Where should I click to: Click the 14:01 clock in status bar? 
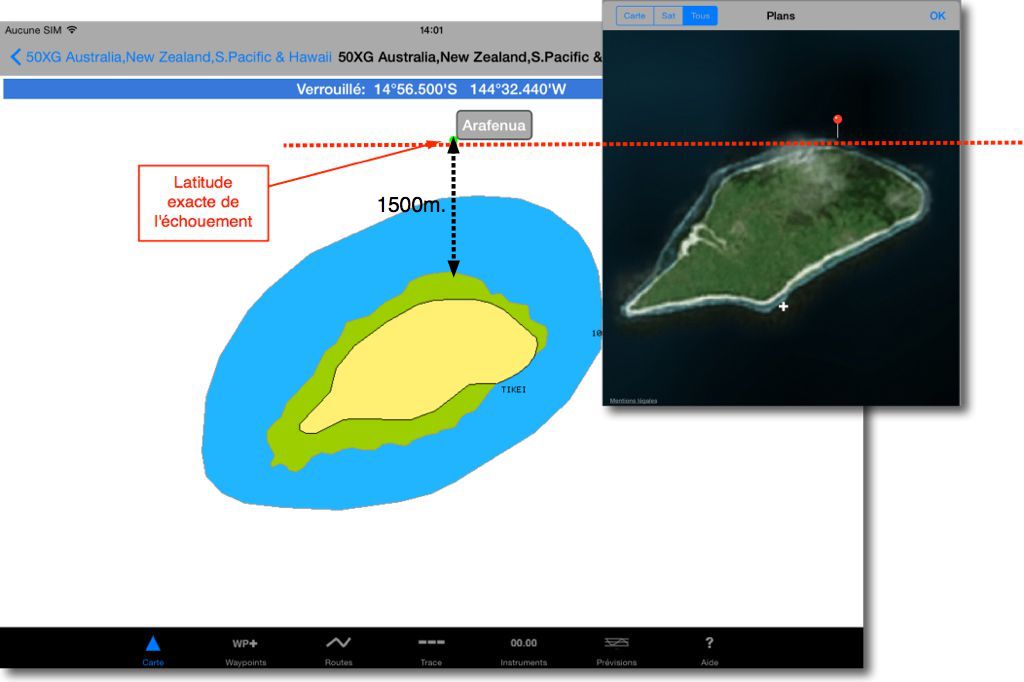(x=431, y=30)
